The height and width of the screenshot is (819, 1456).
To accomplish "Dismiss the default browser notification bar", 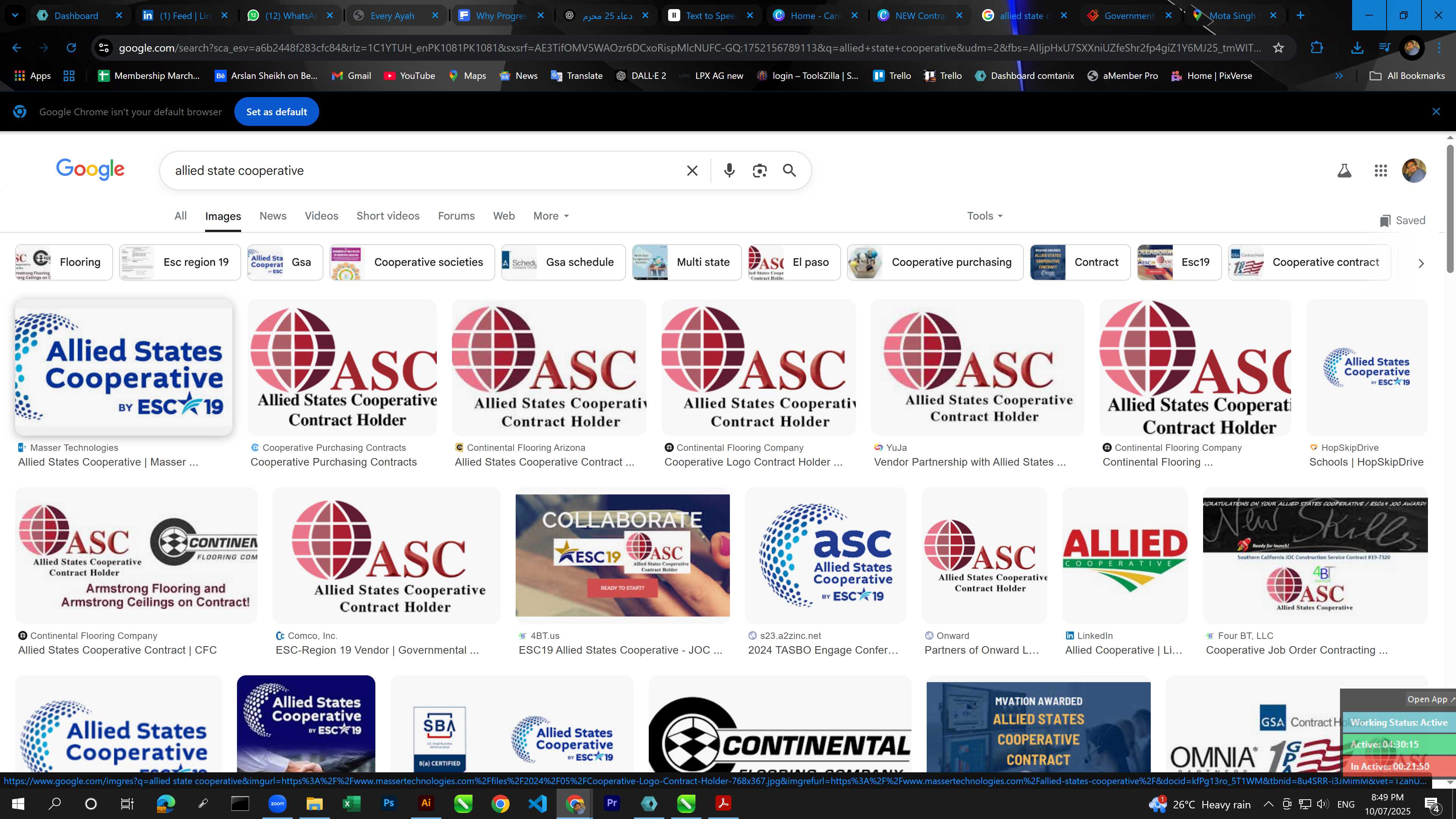I will 1436,112.
